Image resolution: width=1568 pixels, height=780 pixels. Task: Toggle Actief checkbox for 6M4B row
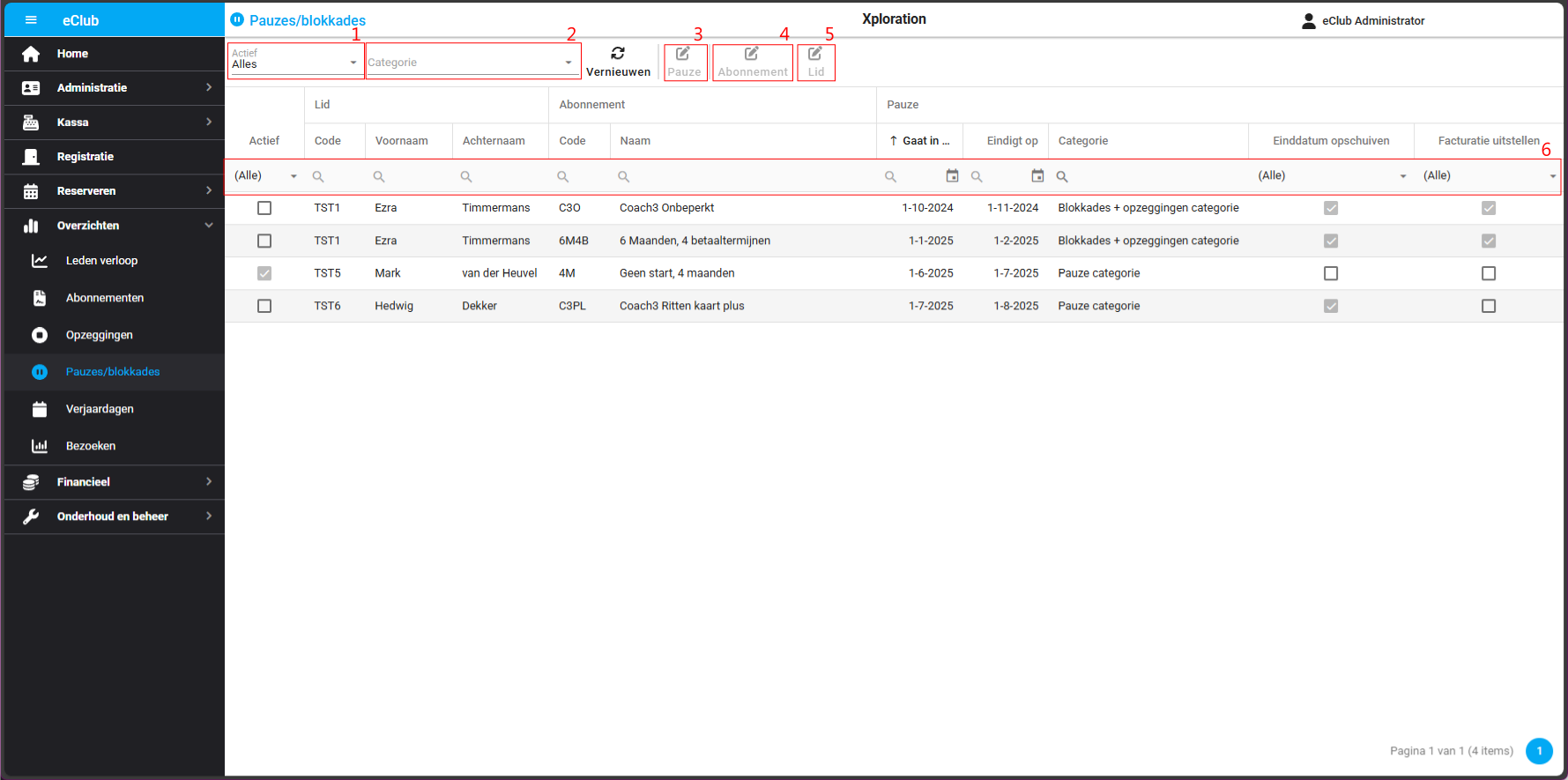pyautogui.click(x=264, y=241)
